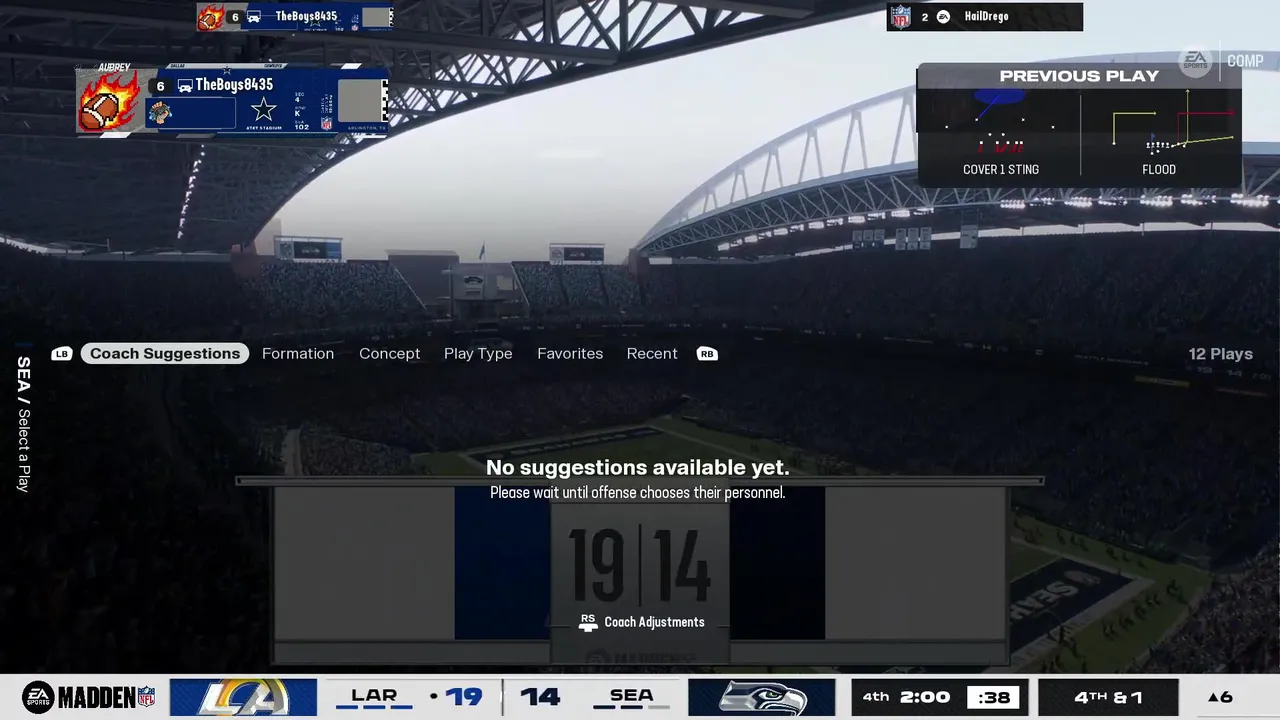This screenshot has width=1280, height=720.
Task: Open Coach Adjustments
Action: (x=654, y=622)
